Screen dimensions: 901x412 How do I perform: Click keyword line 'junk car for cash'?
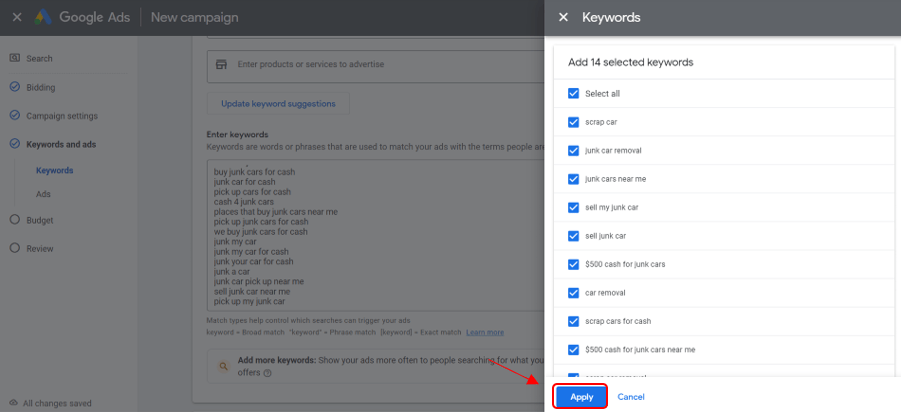(x=244, y=182)
